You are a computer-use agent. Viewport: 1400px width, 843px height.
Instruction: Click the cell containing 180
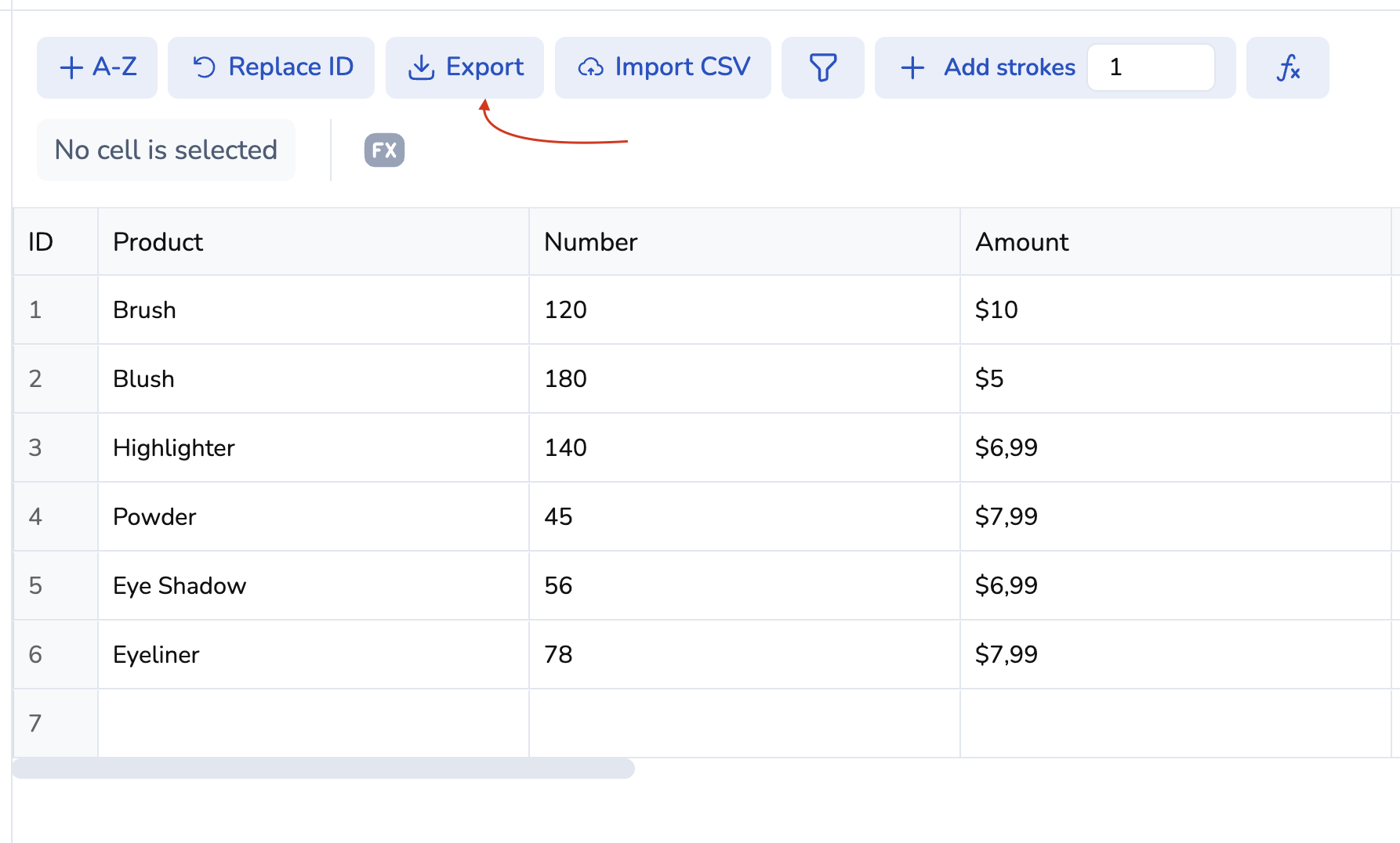point(744,379)
